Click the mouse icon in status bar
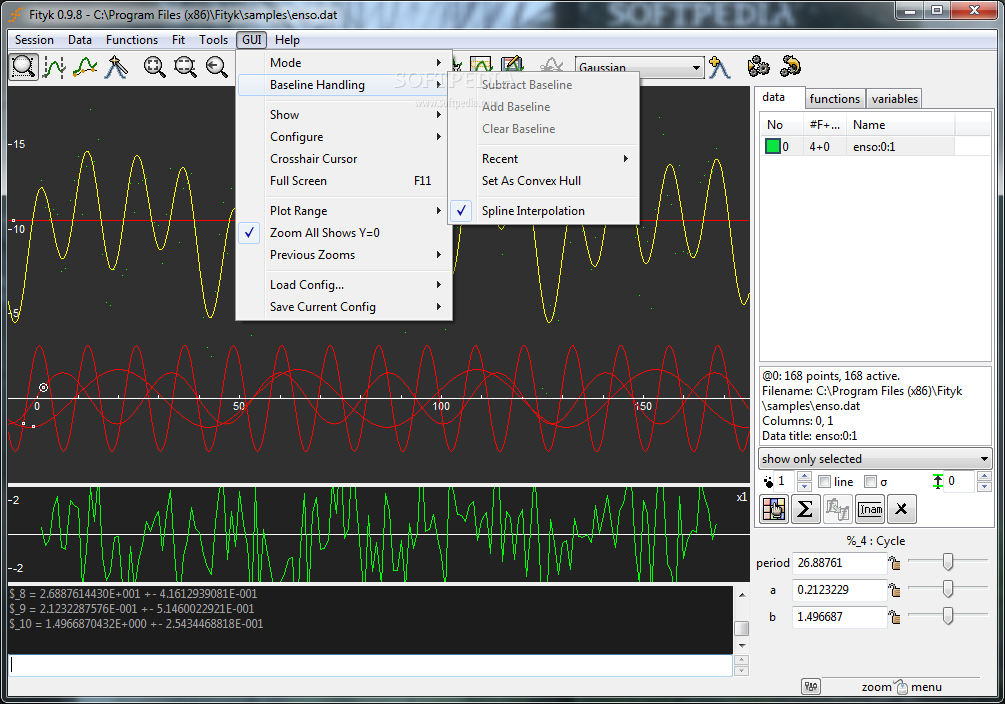The height and width of the screenshot is (704, 1005). tap(902, 687)
